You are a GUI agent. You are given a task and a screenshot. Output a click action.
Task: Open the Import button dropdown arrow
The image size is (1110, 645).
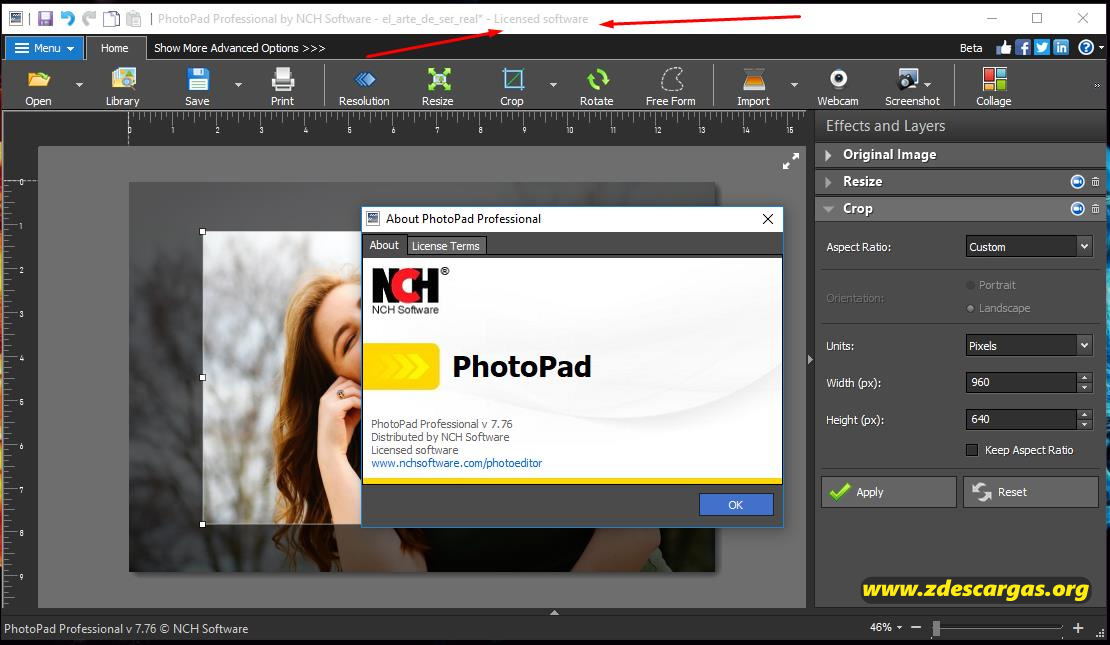794,85
